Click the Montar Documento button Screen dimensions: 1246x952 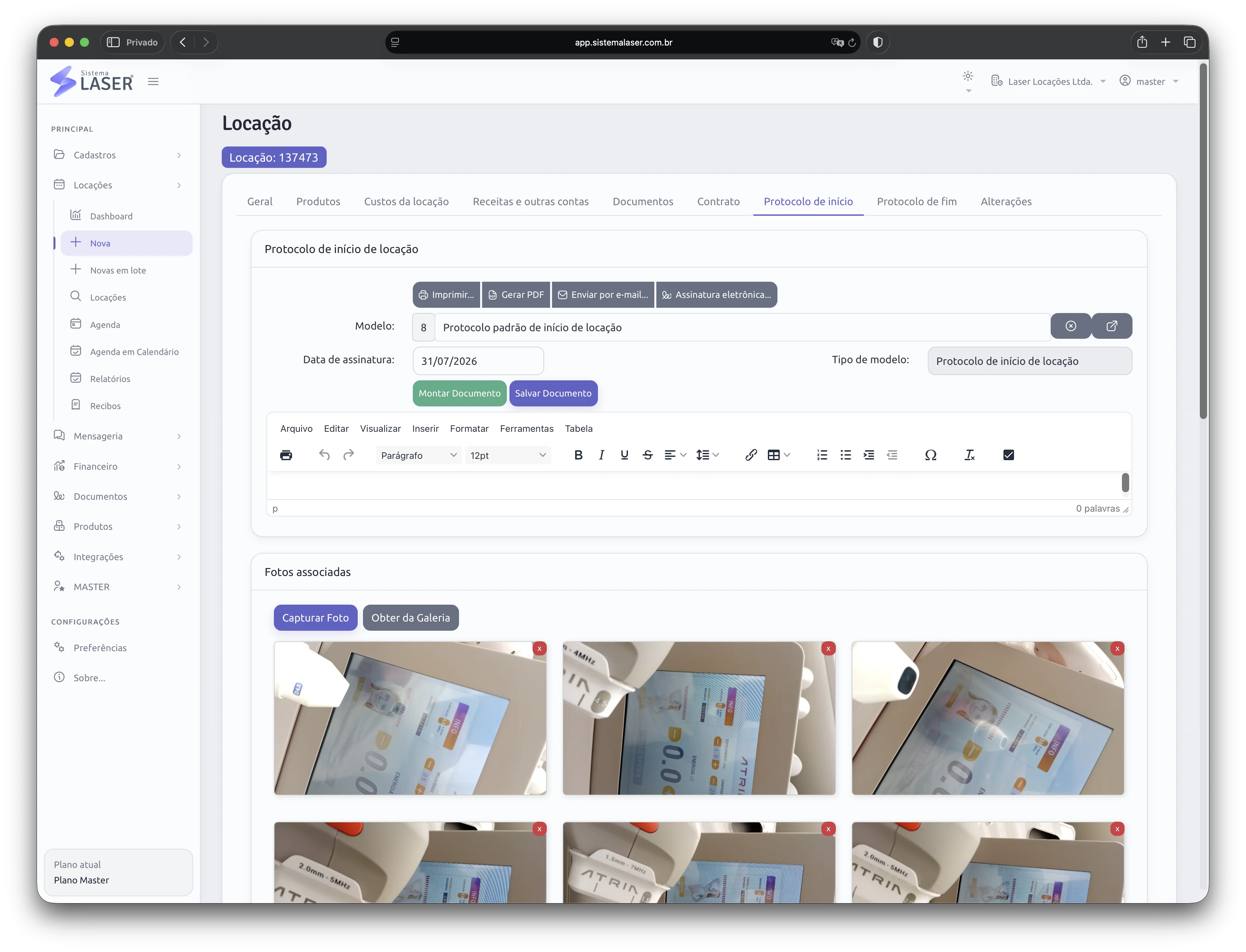tap(460, 393)
